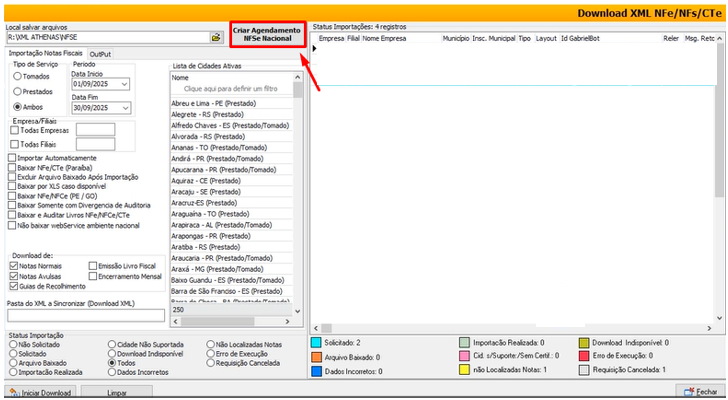Switch to the Importação Notas Fiscais tab
The image size is (728, 400).
click(x=45, y=53)
